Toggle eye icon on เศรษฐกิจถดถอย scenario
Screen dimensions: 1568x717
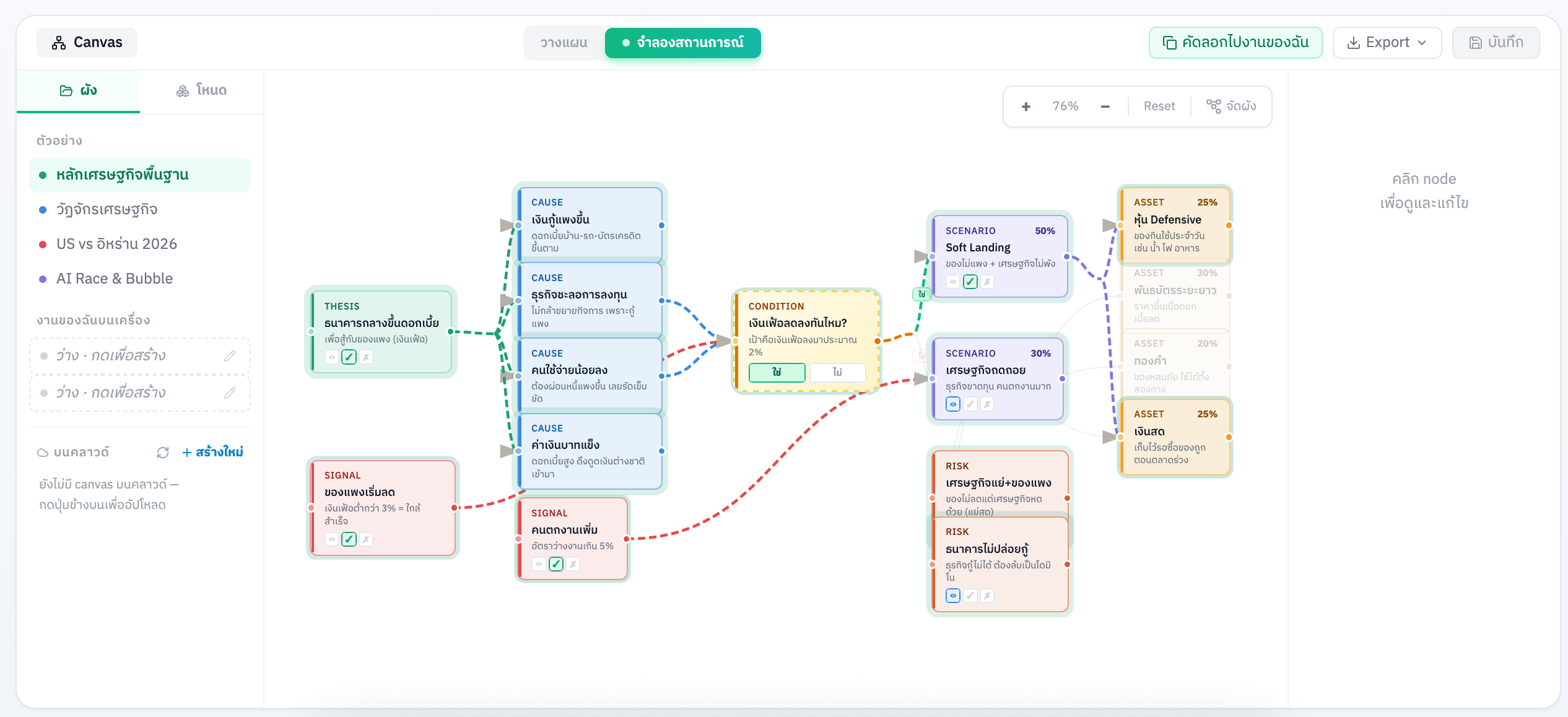point(953,404)
